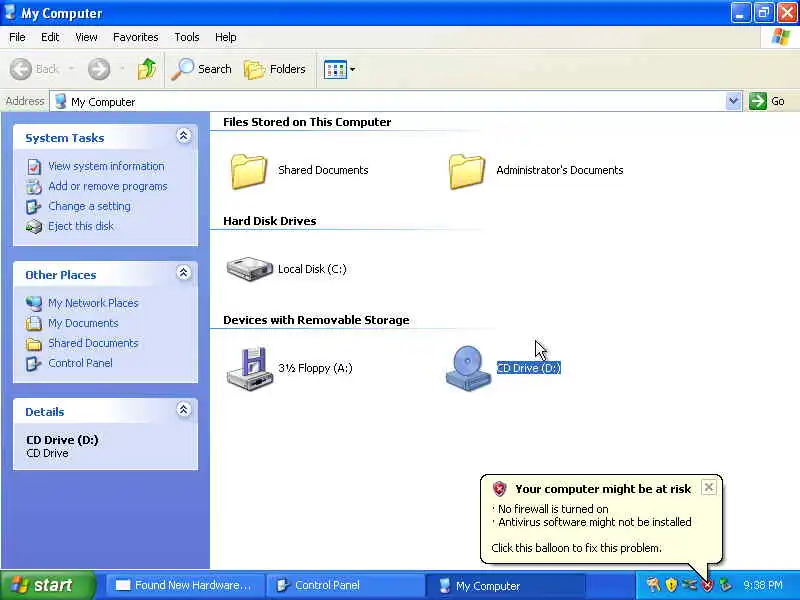
Task: Click the My Network Places icon
Action: click(x=34, y=303)
